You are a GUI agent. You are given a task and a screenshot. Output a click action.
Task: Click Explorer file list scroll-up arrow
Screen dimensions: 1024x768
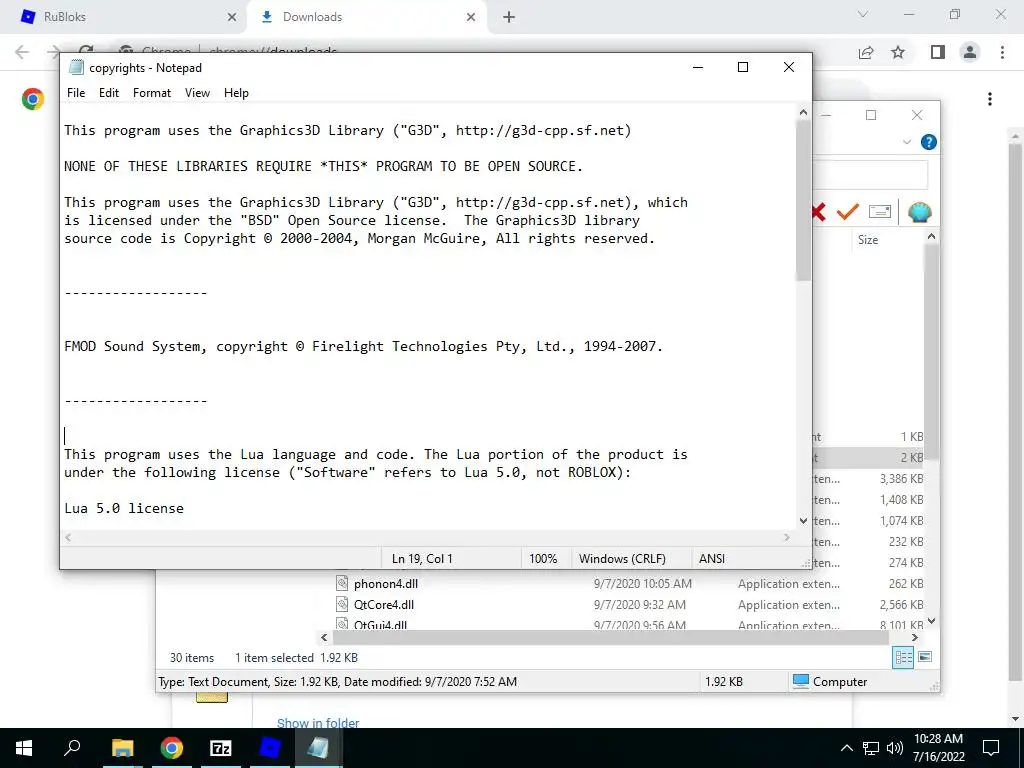click(932, 236)
